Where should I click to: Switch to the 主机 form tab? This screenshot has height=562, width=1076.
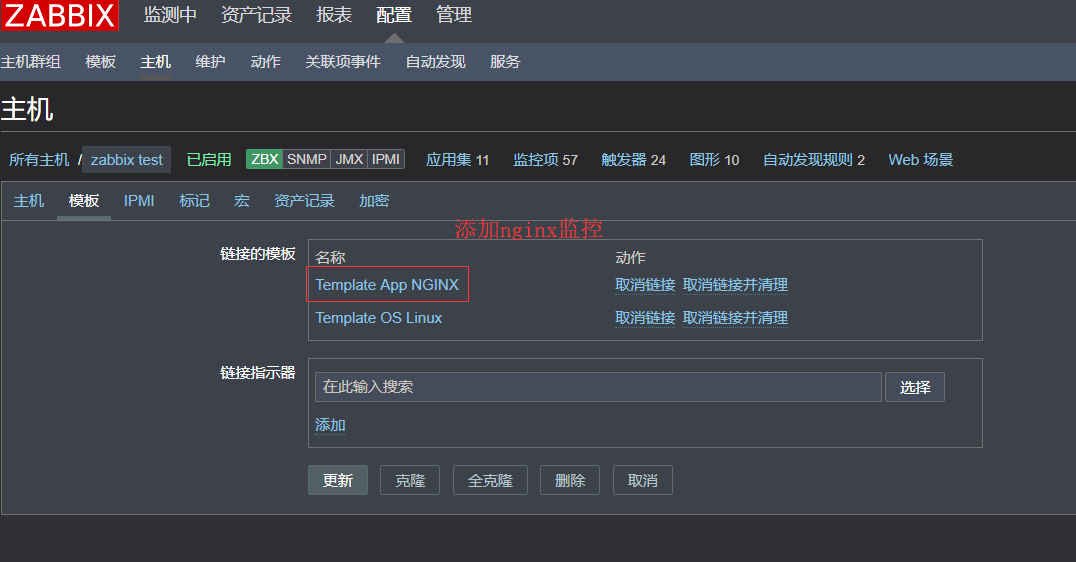pos(29,201)
